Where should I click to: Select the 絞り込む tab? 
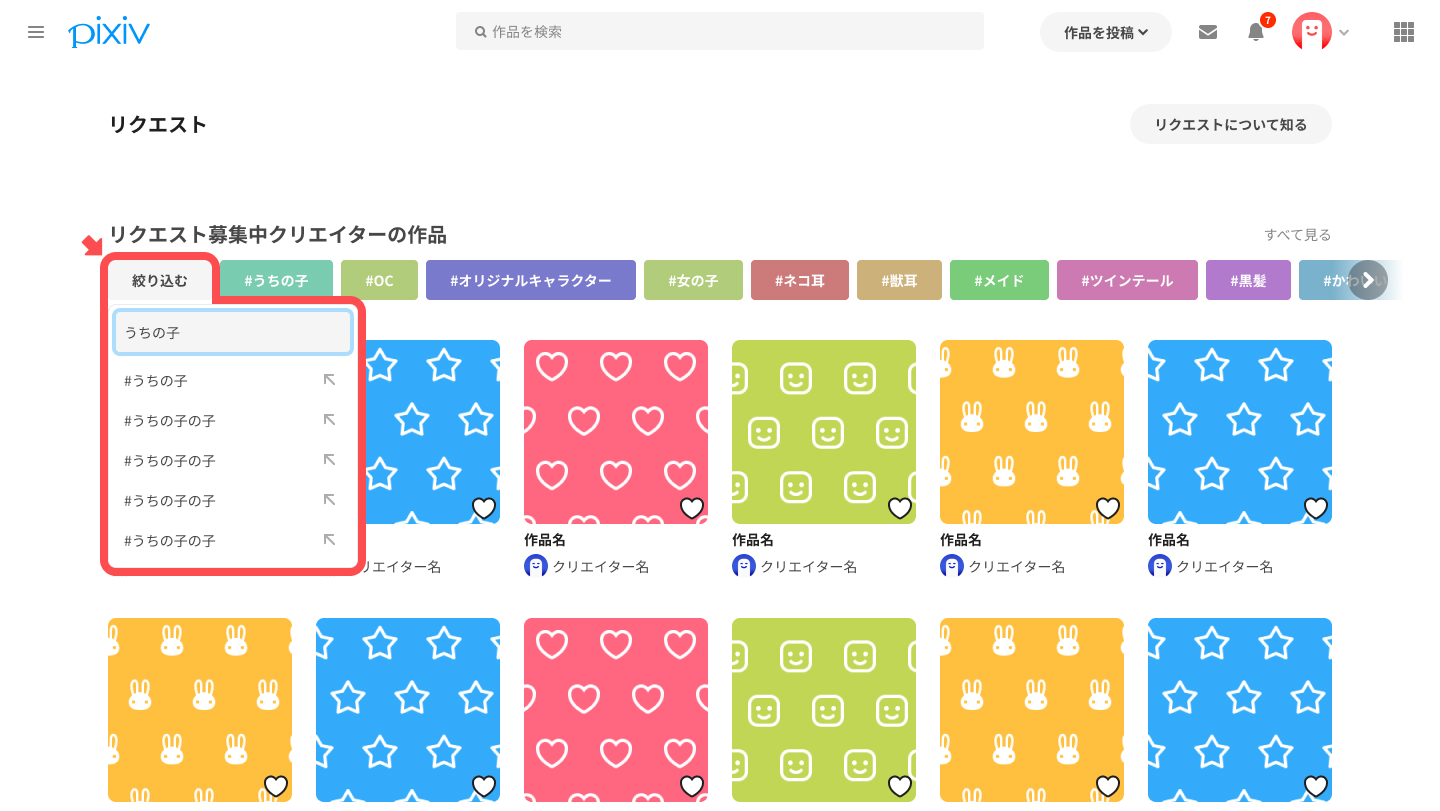coord(160,280)
